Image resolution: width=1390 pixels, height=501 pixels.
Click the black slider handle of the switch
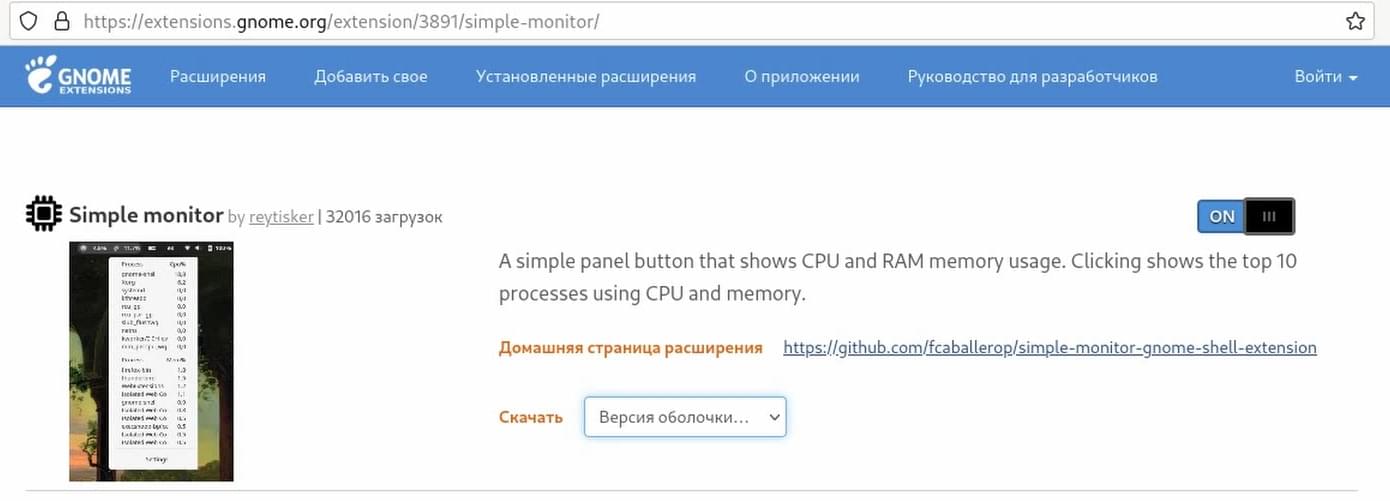[1269, 216]
